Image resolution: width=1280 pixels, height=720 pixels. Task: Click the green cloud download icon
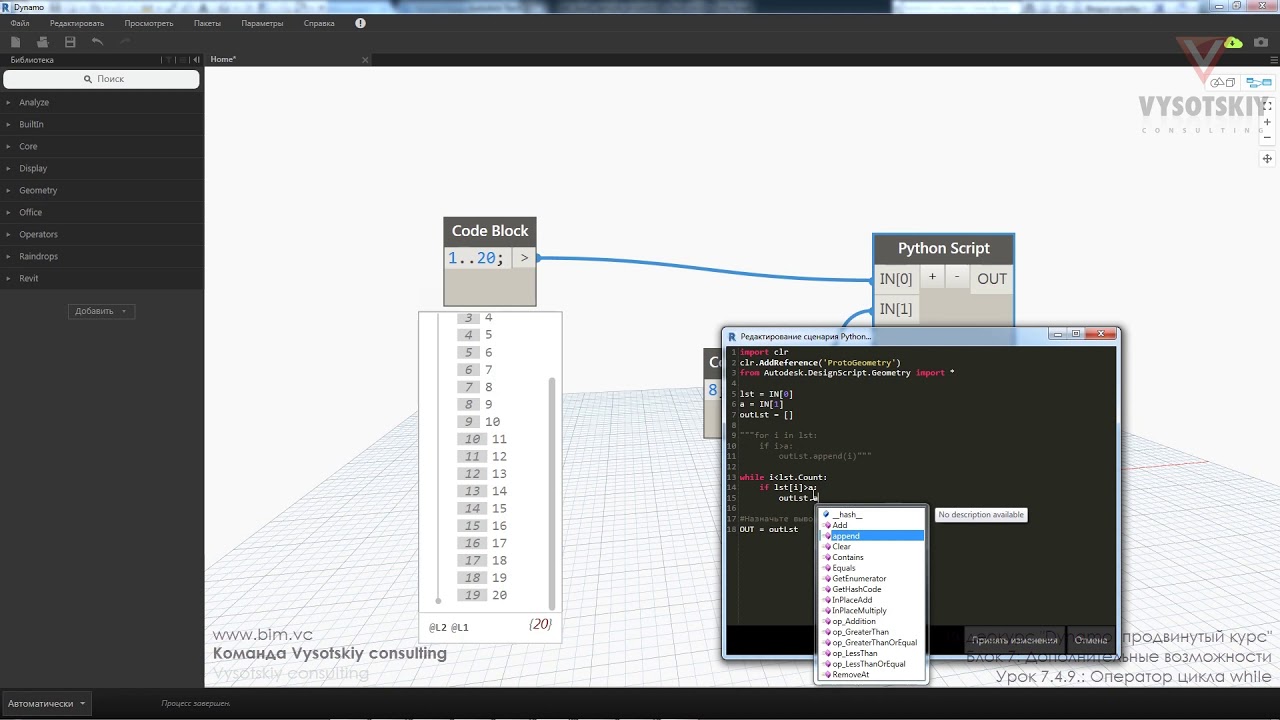point(1233,43)
